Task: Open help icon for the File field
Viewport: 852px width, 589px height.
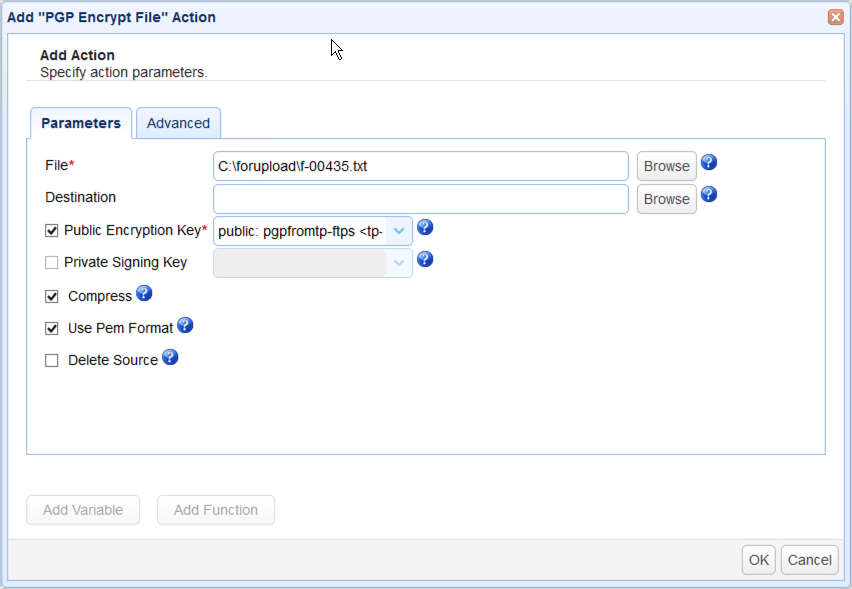Action: coord(709,162)
